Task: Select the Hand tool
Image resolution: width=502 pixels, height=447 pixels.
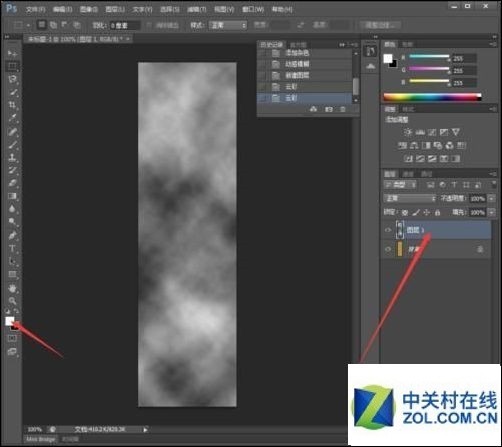Action: [x=12, y=288]
